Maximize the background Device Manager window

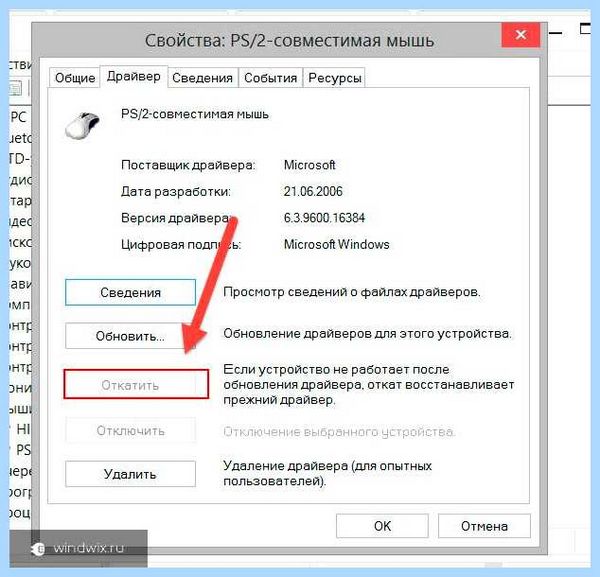pyautogui.click(x=585, y=29)
